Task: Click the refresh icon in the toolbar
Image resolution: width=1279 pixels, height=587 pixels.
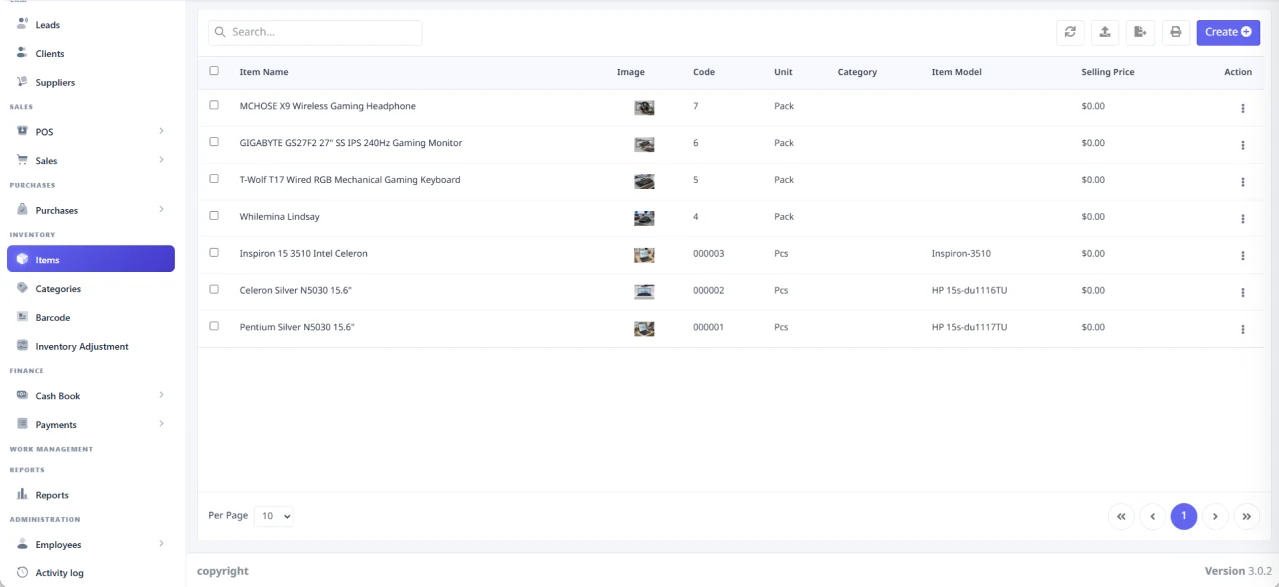Action: click(x=1070, y=32)
